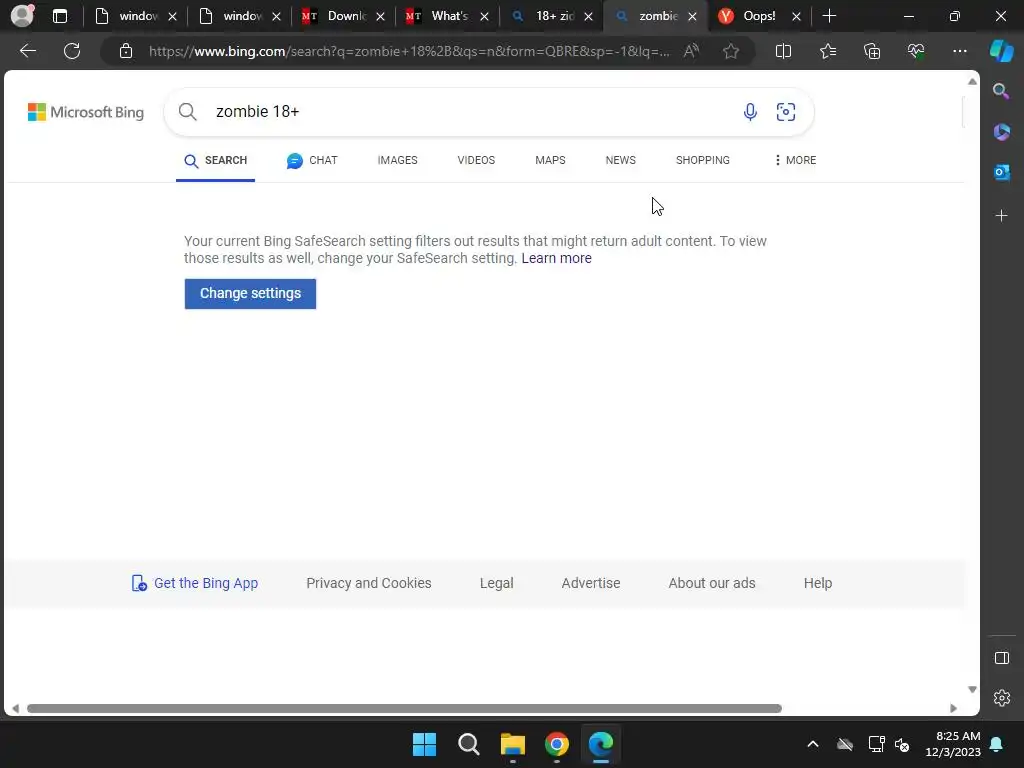Image resolution: width=1024 pixels, height=768 pixels.
Task: Switch to the Images tab
Action: click(397, 160)
